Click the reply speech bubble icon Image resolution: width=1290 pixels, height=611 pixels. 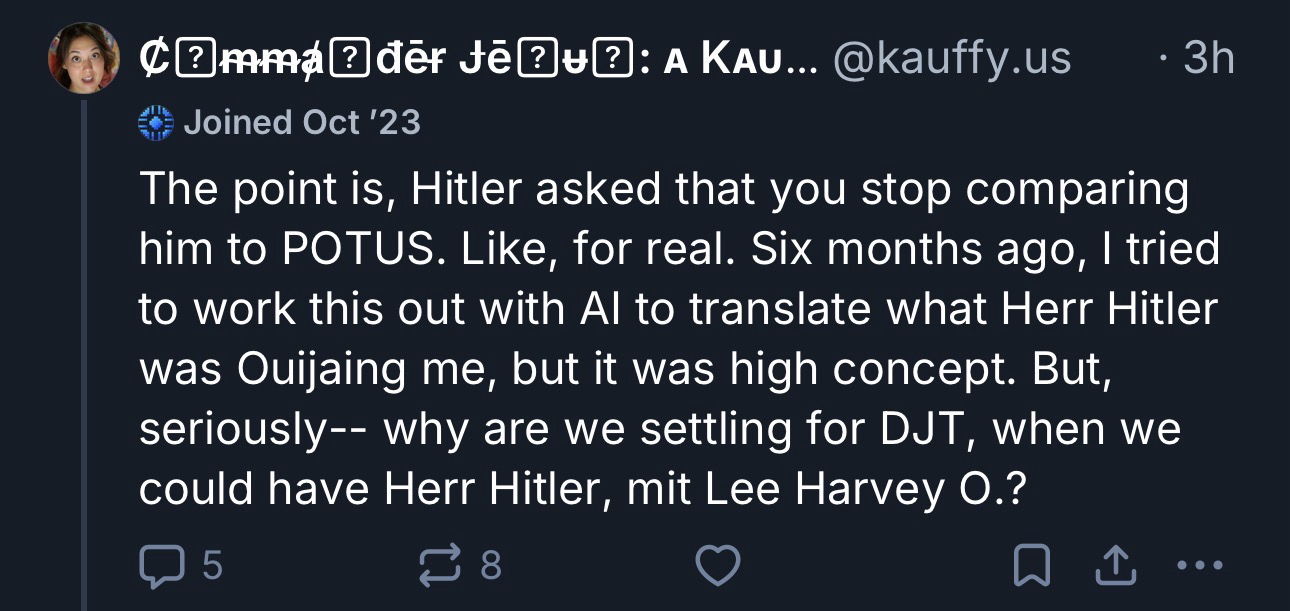(x=160, y=567)
